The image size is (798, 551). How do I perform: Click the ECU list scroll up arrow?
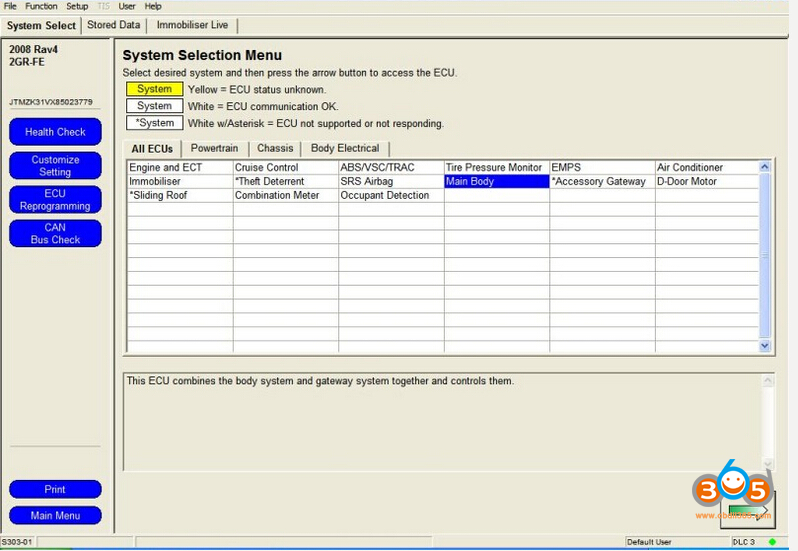764,167
